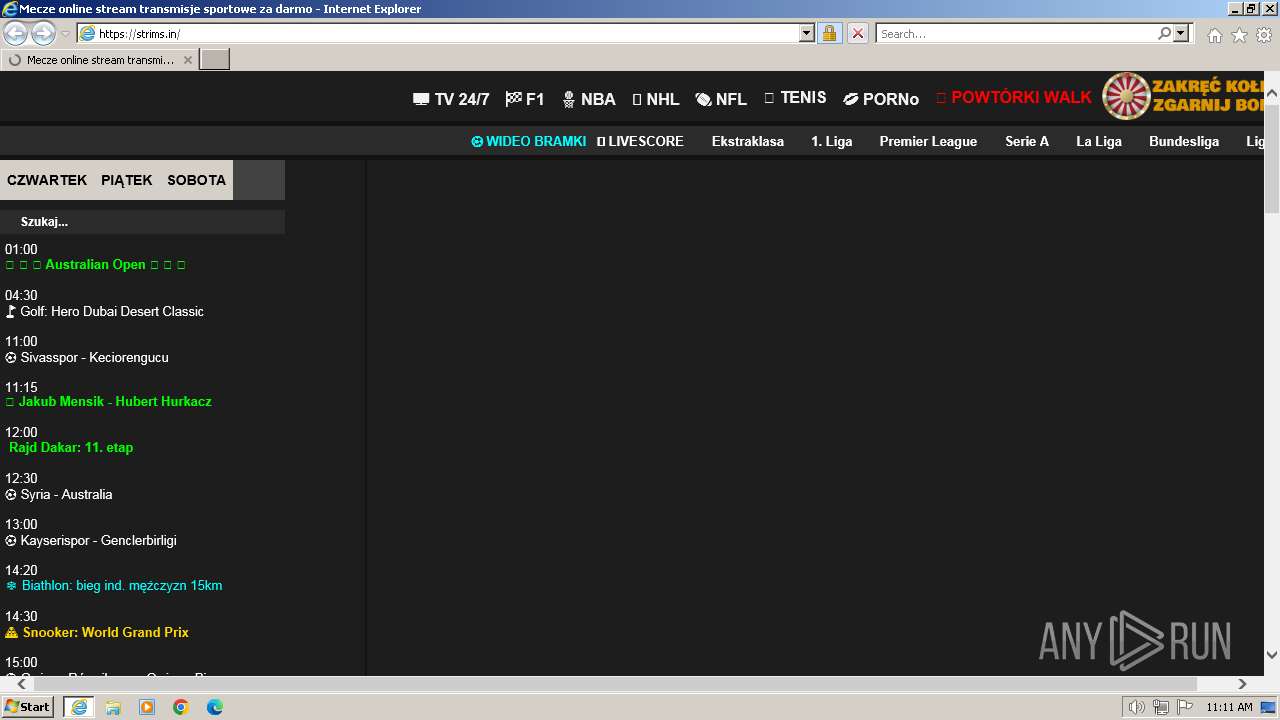1280x720 pixels.
Task: Launch Chrome from the taskbar
Action: click(x=181, y=707)
